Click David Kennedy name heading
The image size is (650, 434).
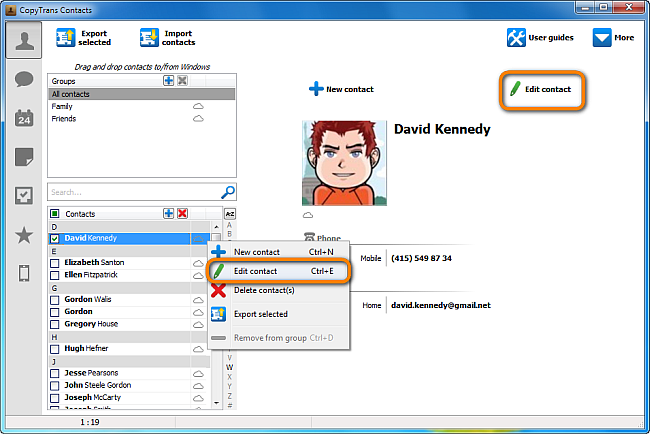[442, 129]
